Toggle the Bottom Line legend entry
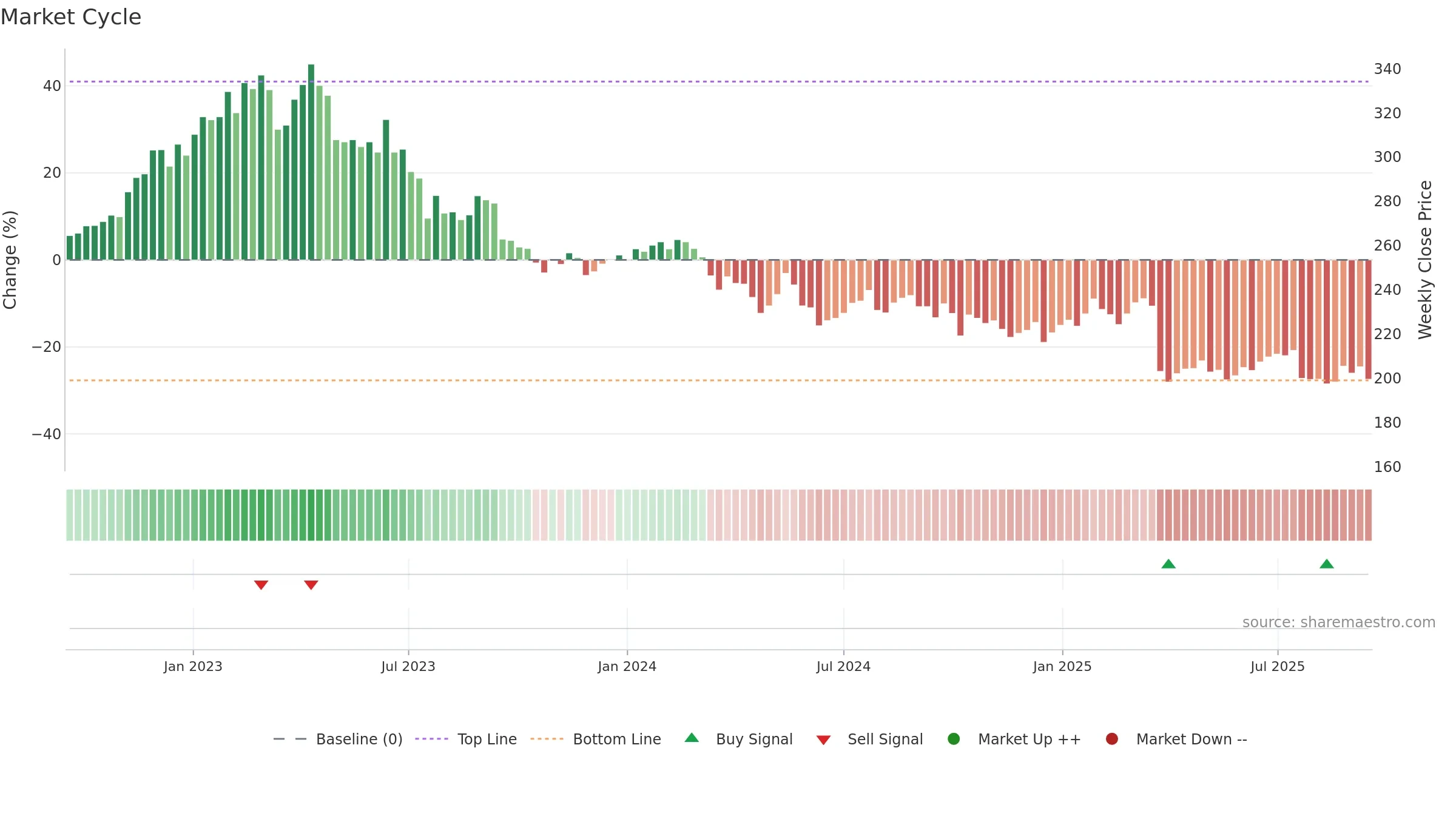 pos(596,739)
